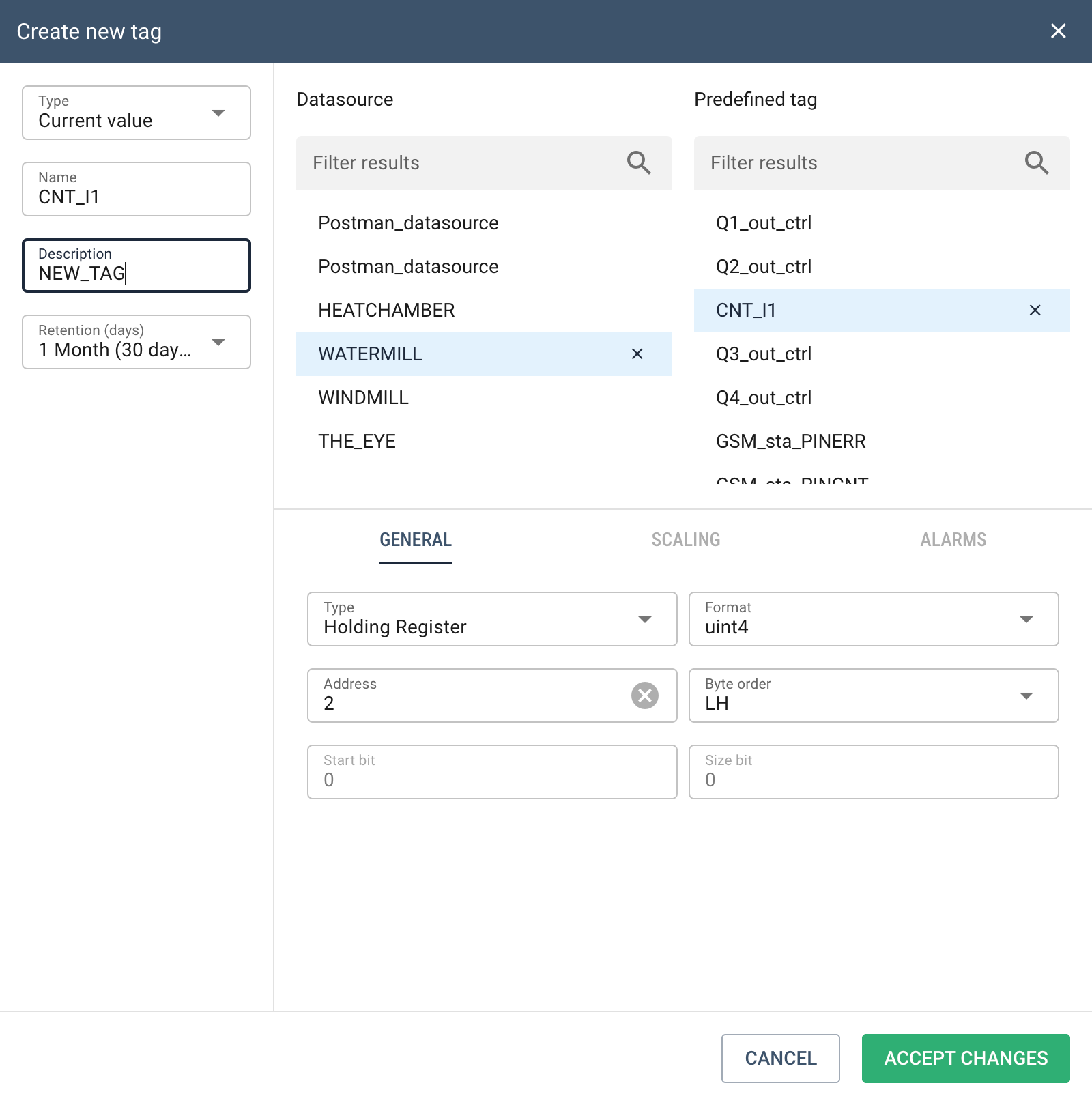Screen dimensions: 1092x1105
Task: Select the Q2_out_ctrl predefined tag
Action: click(x=882, y=267)
